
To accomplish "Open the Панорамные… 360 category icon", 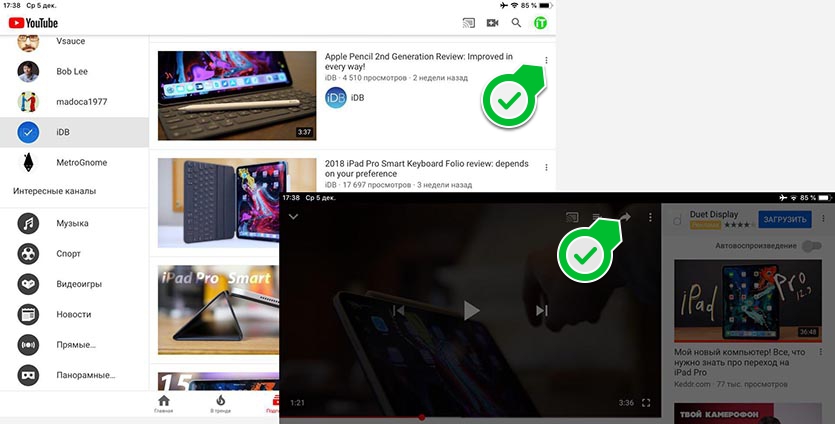I will tap(28, 375).
